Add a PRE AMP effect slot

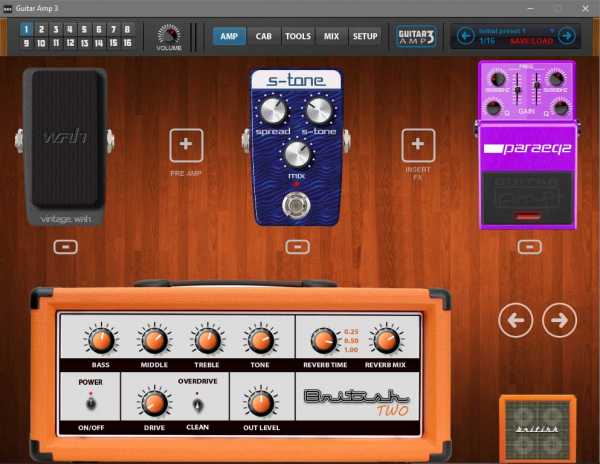pos(186,145)
